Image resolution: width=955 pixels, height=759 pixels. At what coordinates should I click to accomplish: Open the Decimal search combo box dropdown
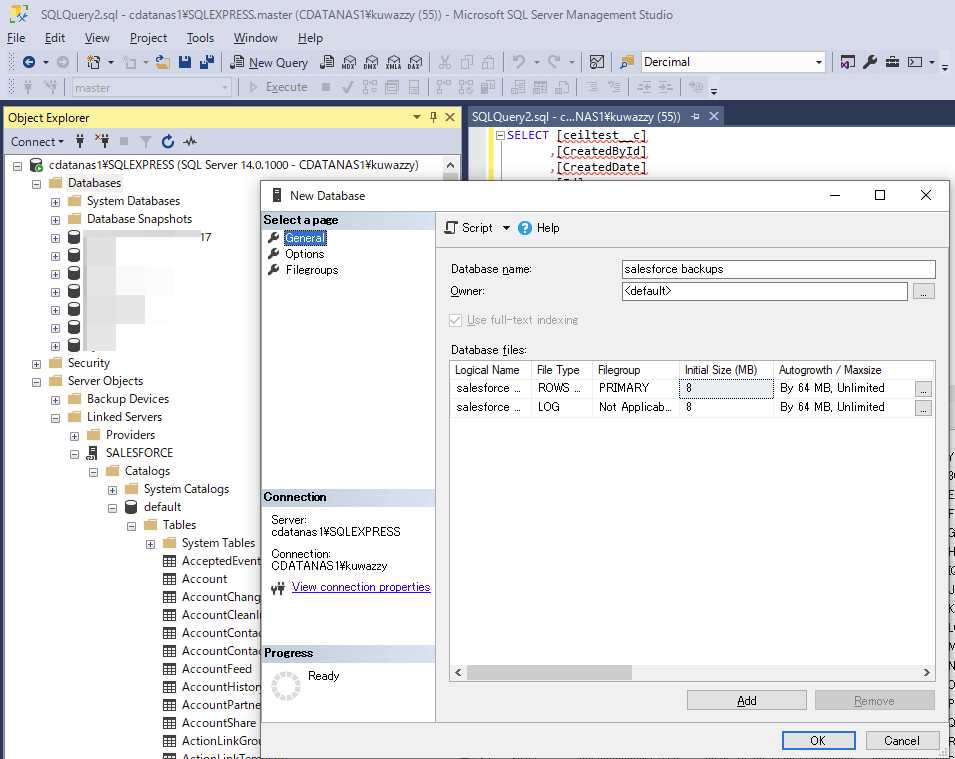[818, 62]
